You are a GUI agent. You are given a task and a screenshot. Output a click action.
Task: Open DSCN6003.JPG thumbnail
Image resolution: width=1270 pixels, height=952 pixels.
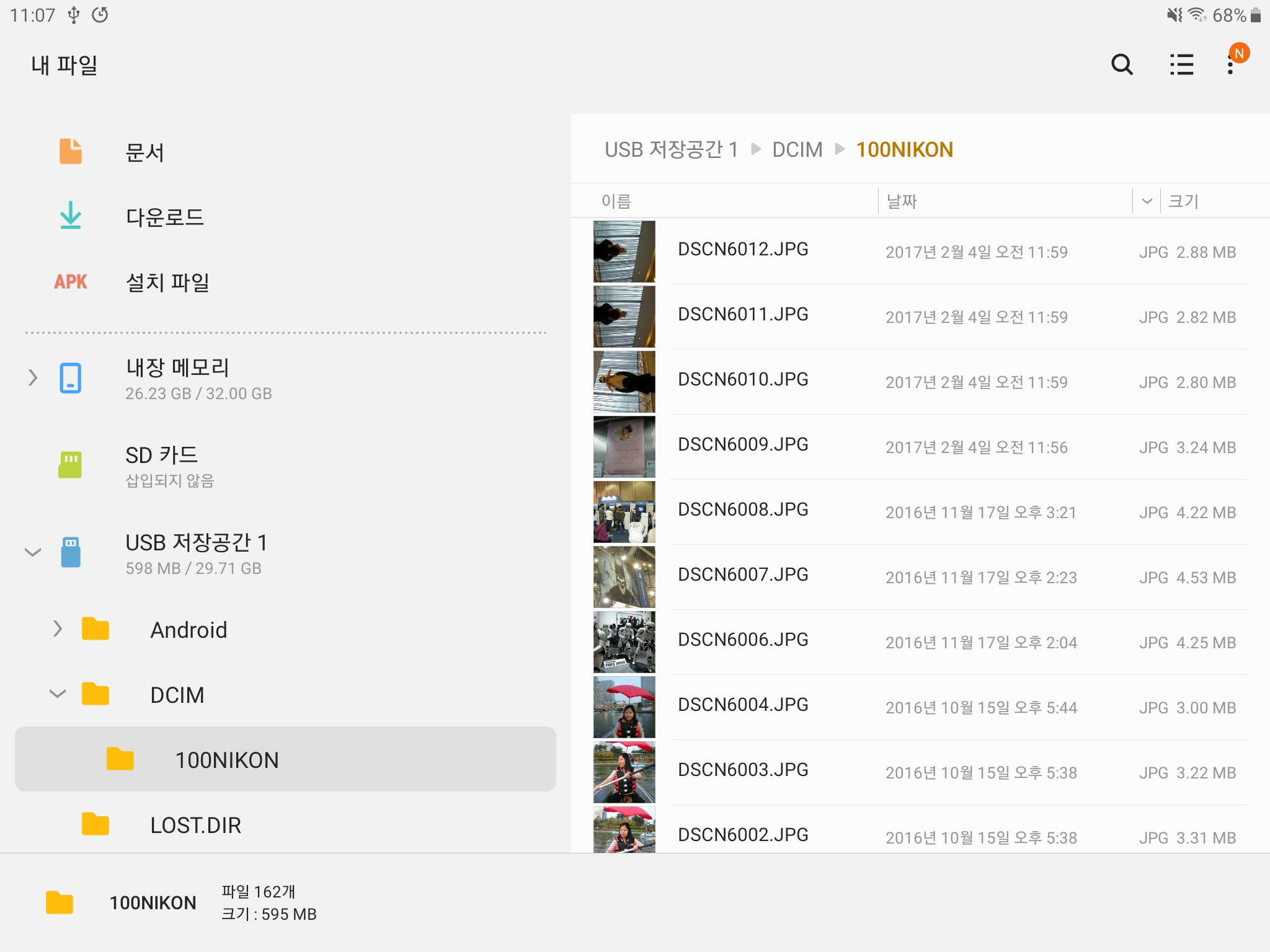point(624,772)
